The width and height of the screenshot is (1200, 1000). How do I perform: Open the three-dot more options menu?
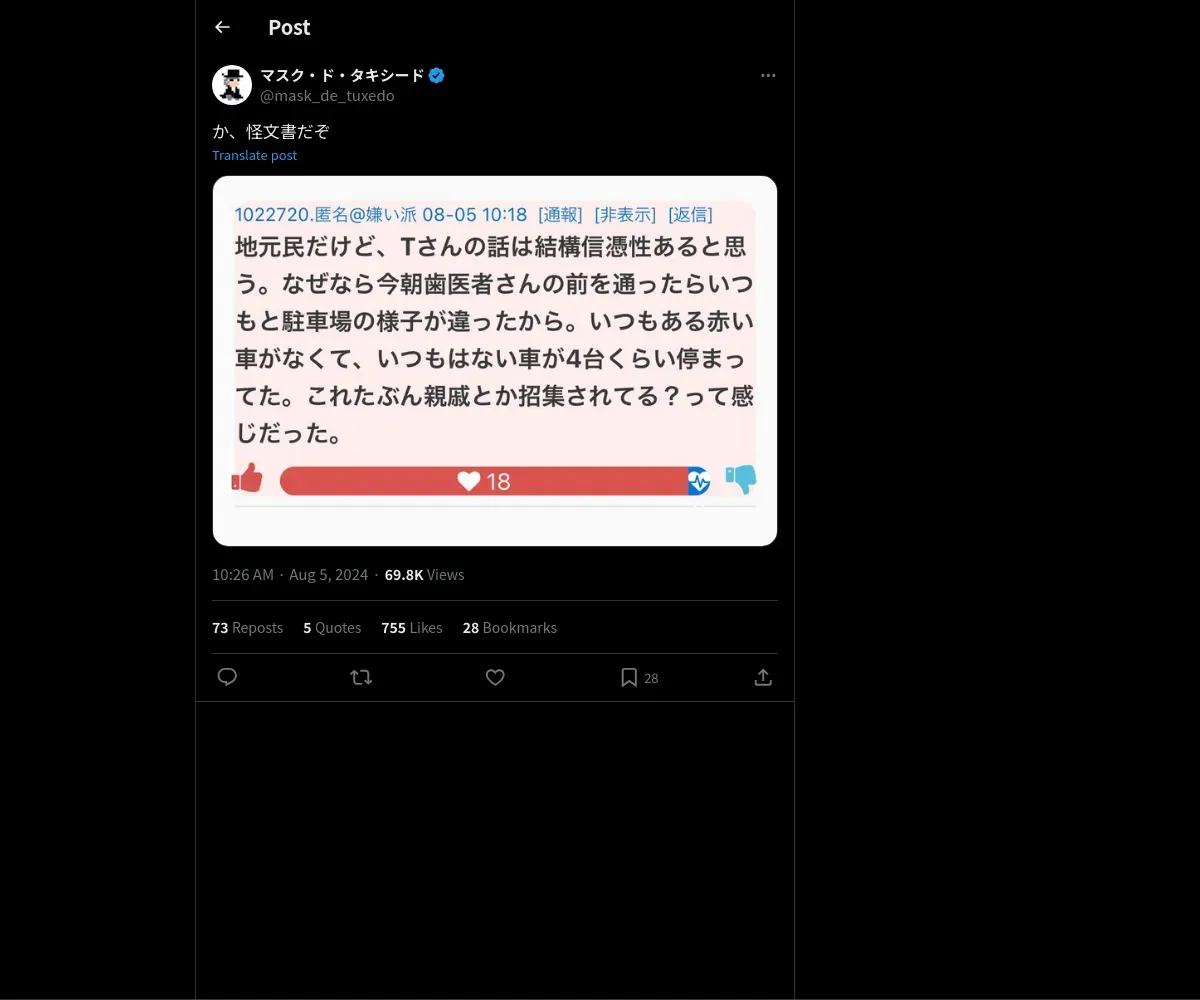tap(768, 75)
